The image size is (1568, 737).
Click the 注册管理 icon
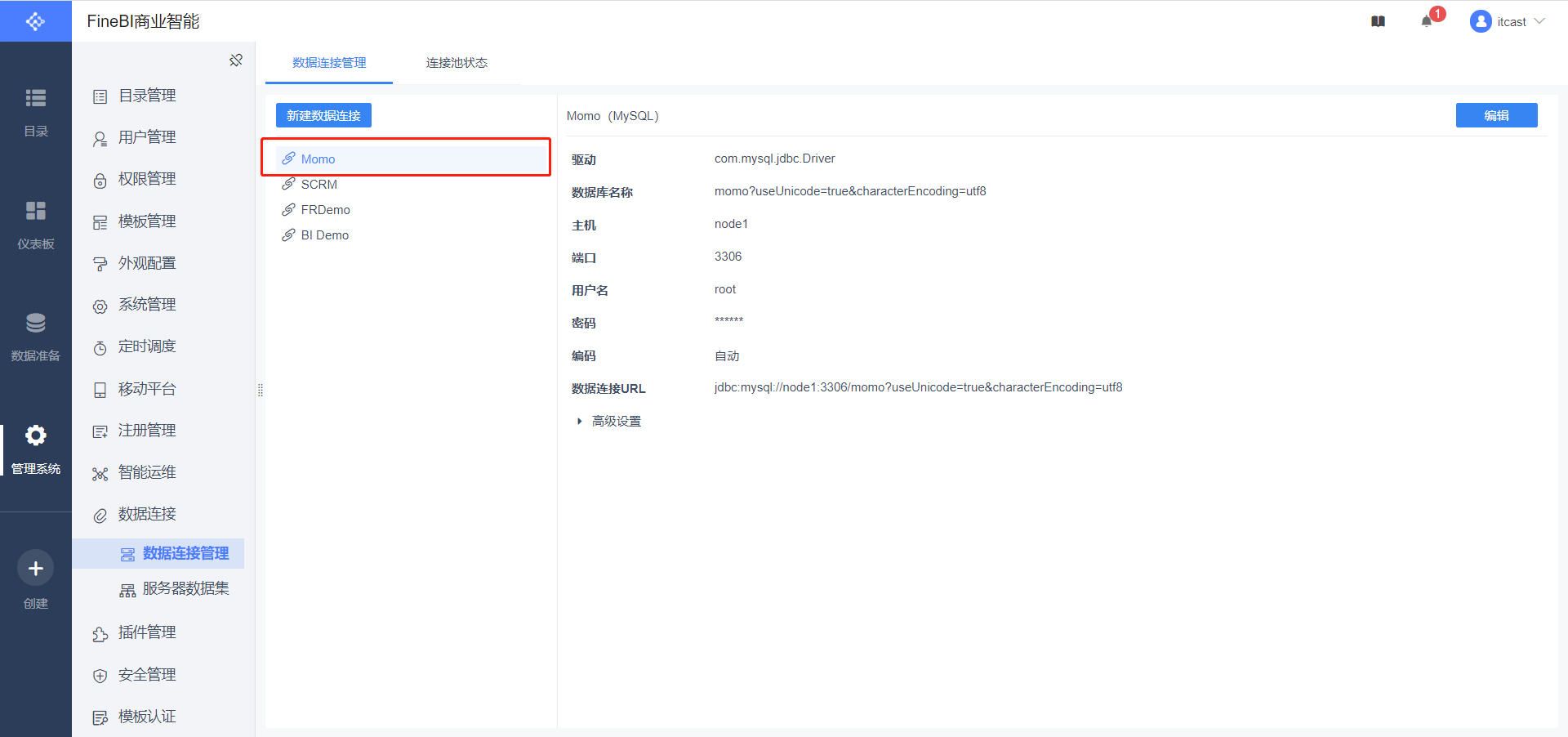[100, 431]
